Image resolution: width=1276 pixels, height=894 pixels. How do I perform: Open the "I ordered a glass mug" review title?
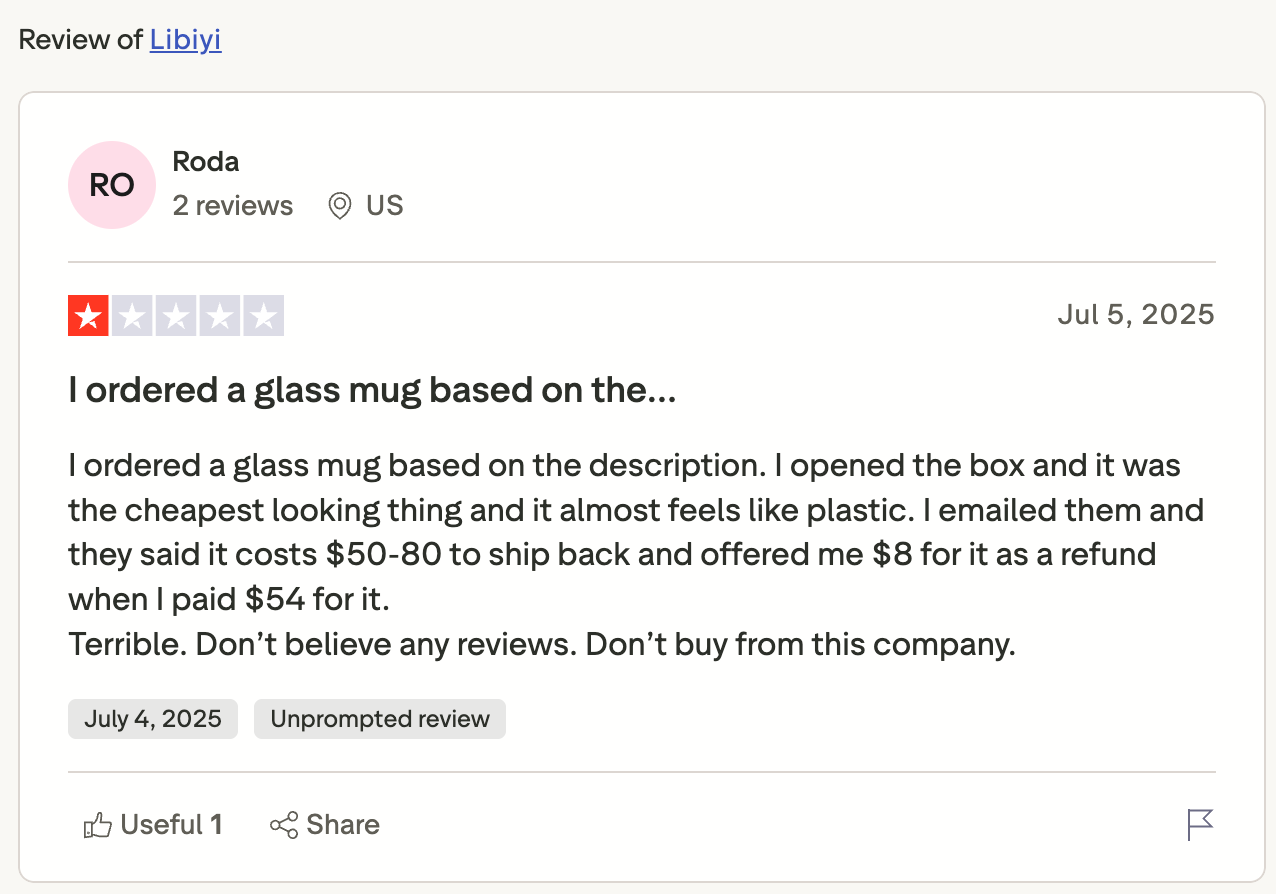(x=372, y=390)
